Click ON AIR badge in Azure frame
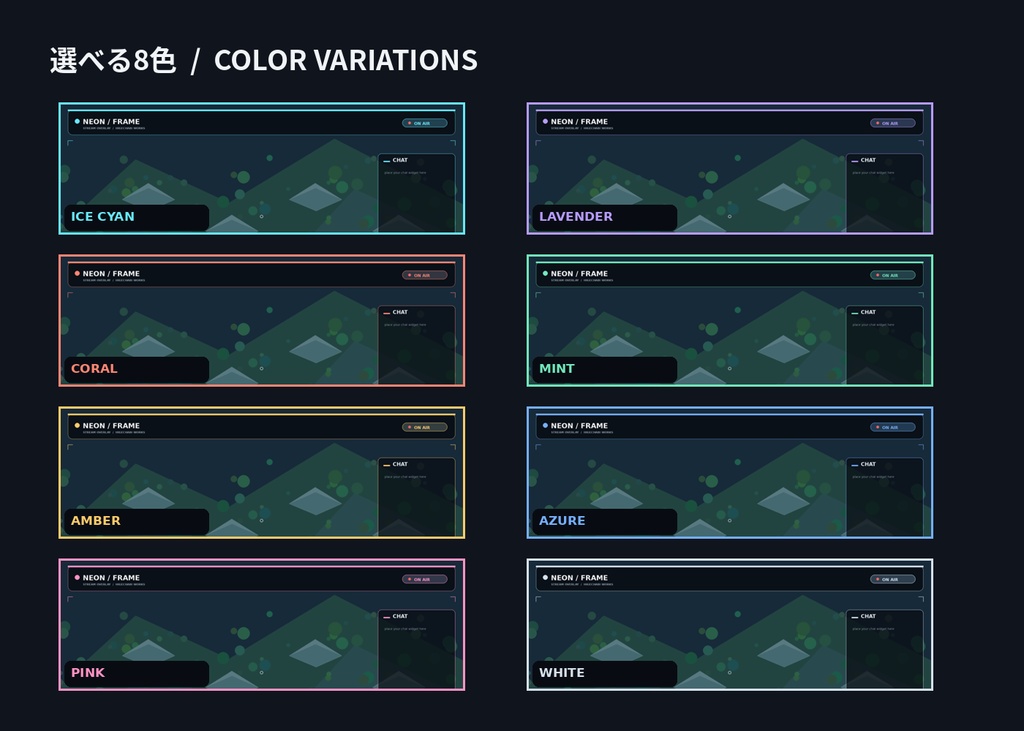Viewport: 1024px width, 731px height. pyautogui.click(x=893, y=427)
